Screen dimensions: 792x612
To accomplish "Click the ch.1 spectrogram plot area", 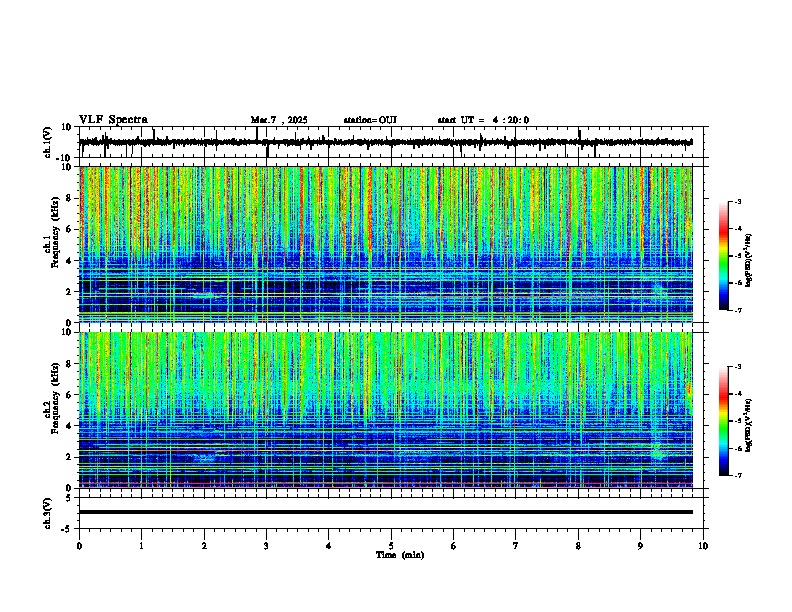I will 386,244.
